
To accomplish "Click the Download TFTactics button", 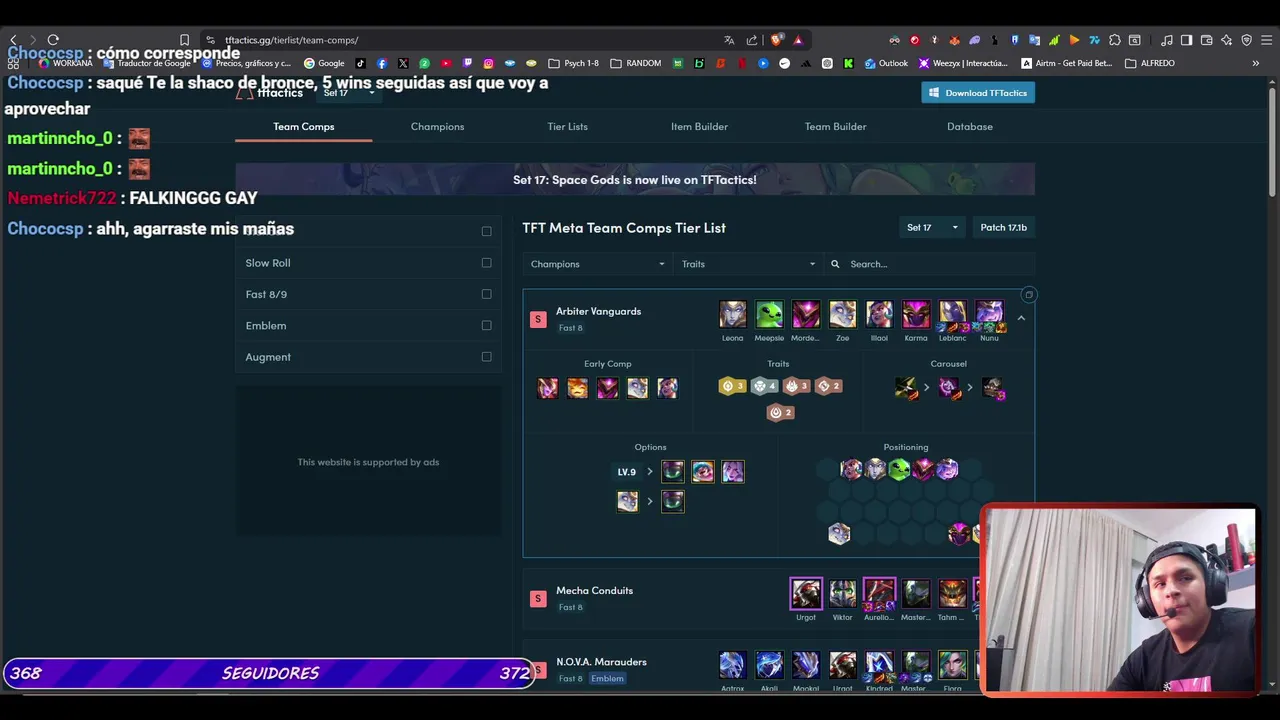I will pyautogui.click(x=978, y=93).
